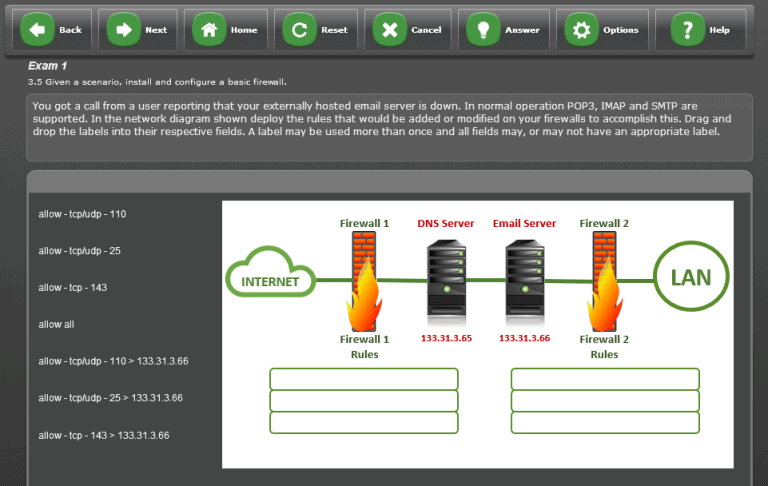Click the LAN circle in diagram

691,276
